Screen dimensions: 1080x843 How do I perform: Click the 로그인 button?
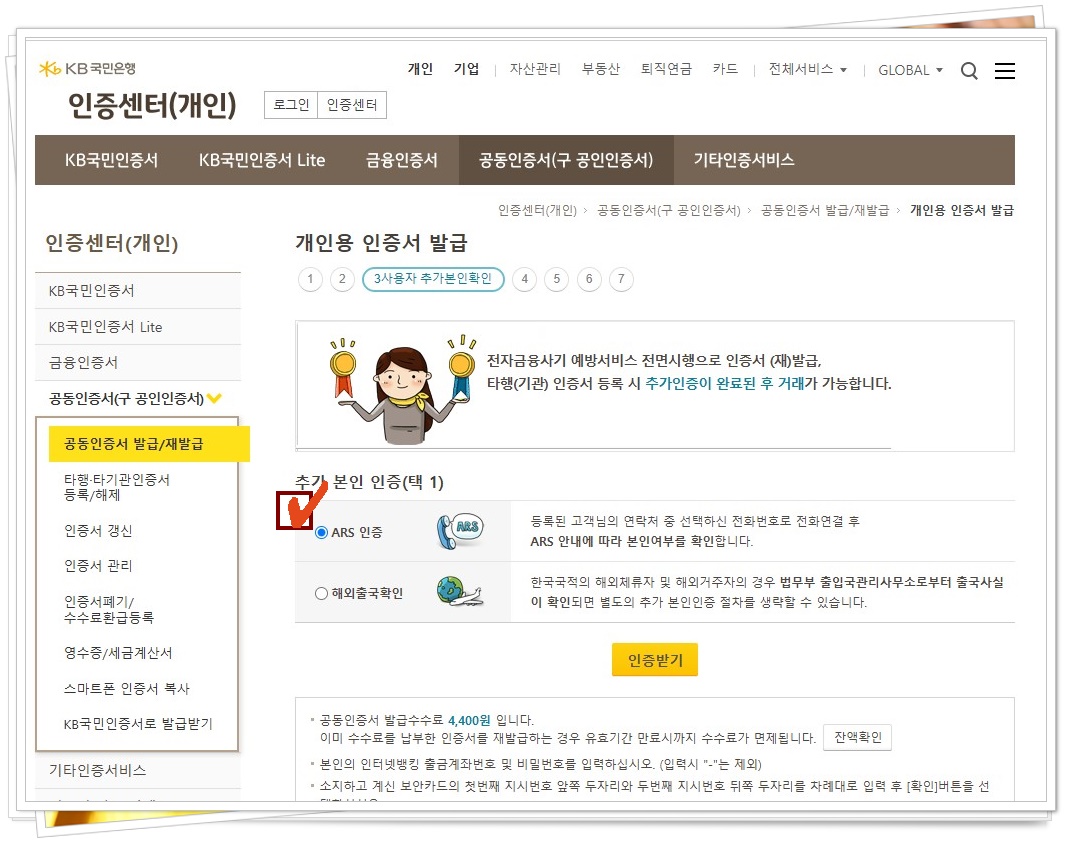click(x=291, y=105)
